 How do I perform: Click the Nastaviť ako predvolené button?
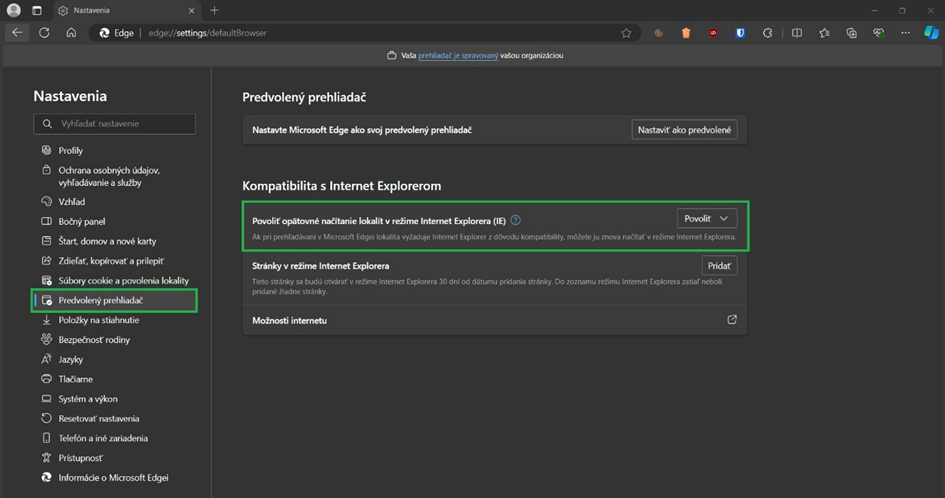[684, 130]
